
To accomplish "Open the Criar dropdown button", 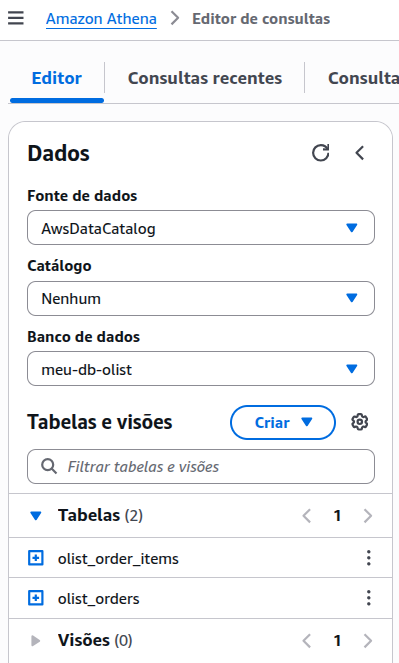I will coord(283,422).
